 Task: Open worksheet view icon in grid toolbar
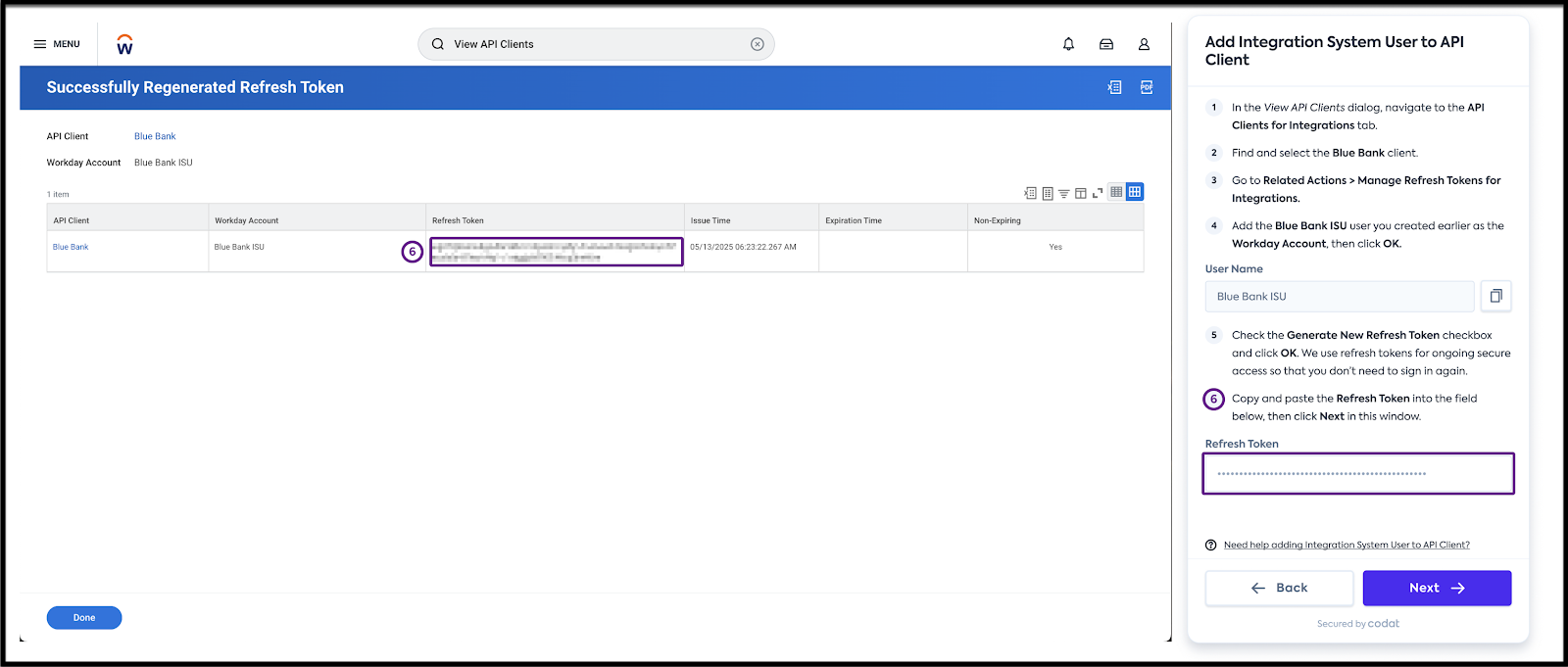(1048, 193)
